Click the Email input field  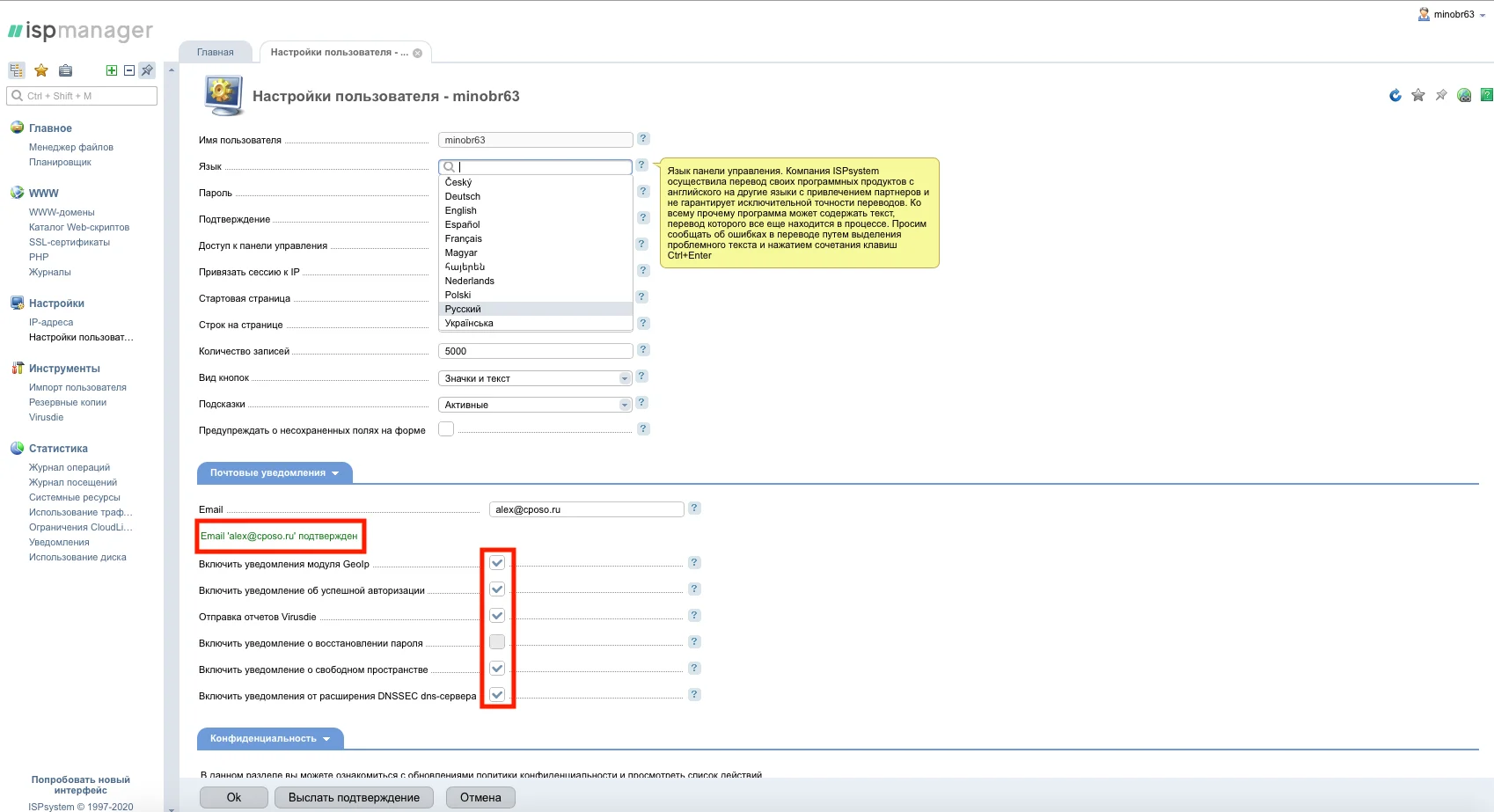[x=586, y=509]
